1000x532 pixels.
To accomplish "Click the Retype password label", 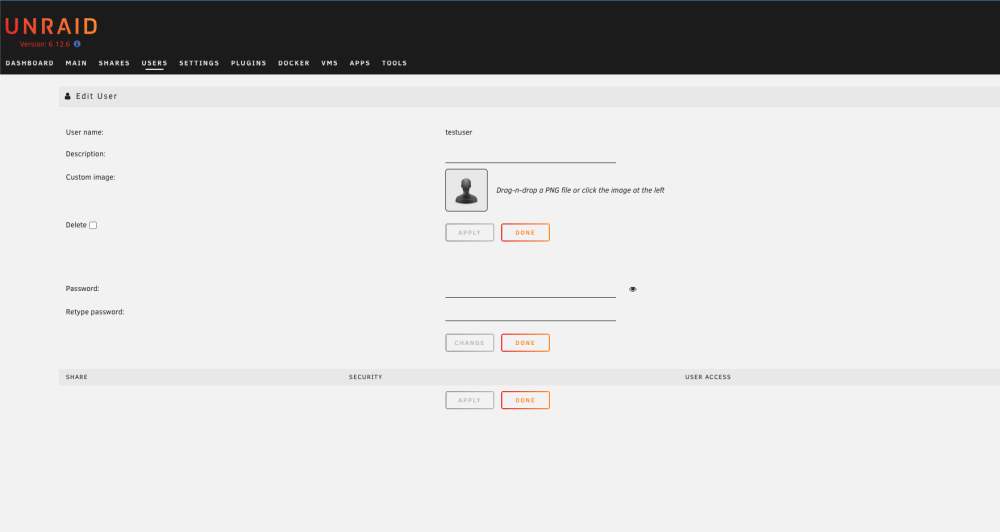I will [95, 312].
